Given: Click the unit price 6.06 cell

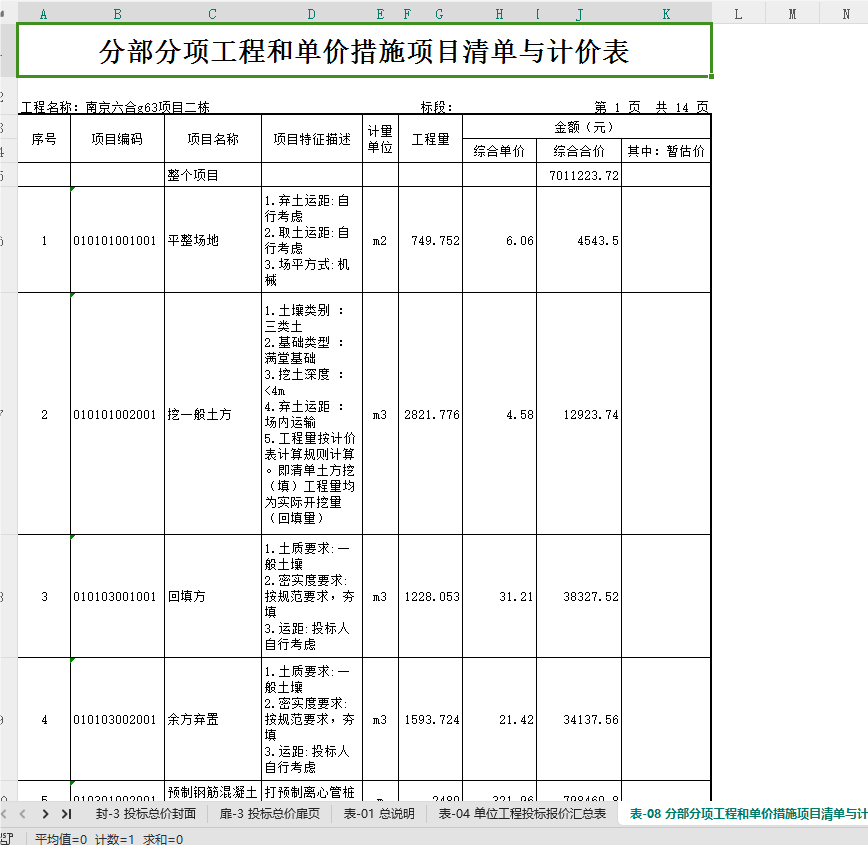Looking at the screenshot, I should pyautogui.click(x=499, y=240).
